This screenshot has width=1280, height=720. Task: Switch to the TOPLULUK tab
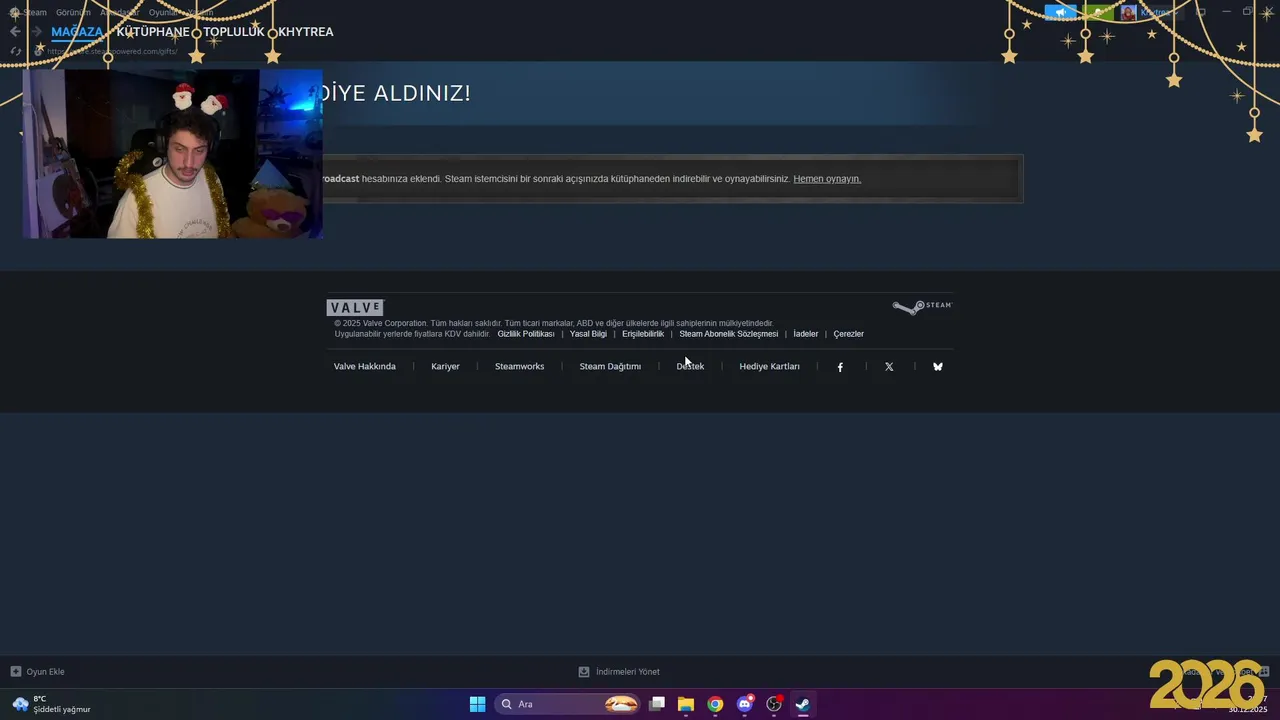pos(234,32)
